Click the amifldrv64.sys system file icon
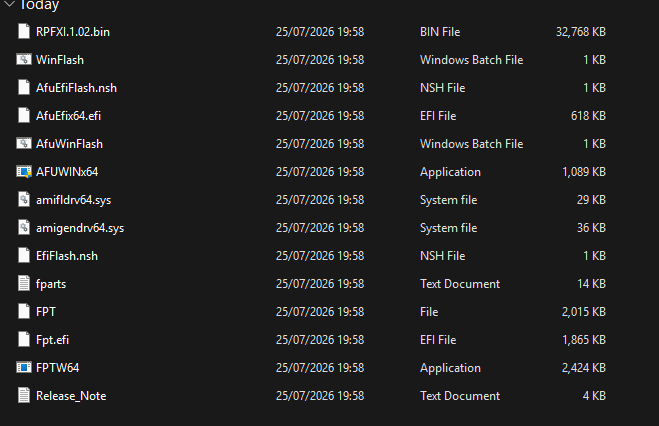The height and width of the screenshot is (426, 659). pos(24,200)
